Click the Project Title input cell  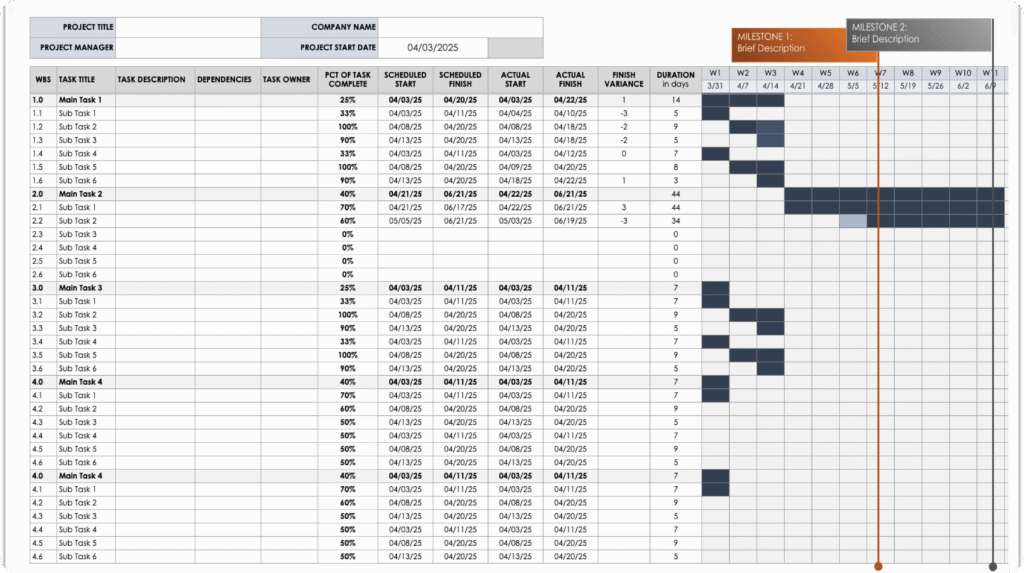tap(188, 27)
